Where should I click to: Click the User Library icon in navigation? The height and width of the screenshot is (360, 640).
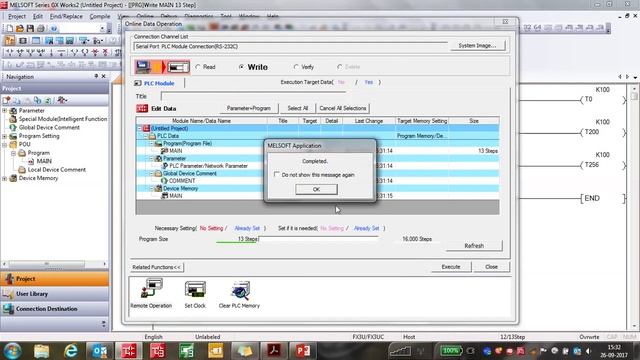(8, 294)
